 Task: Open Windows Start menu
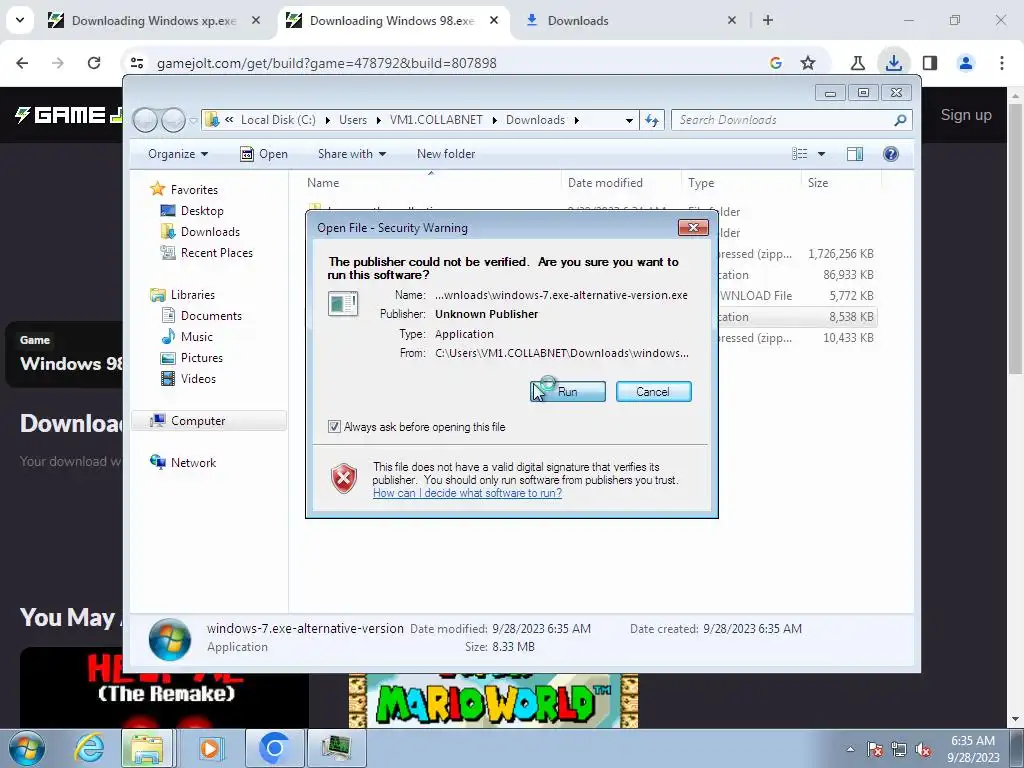click(26, 748)
